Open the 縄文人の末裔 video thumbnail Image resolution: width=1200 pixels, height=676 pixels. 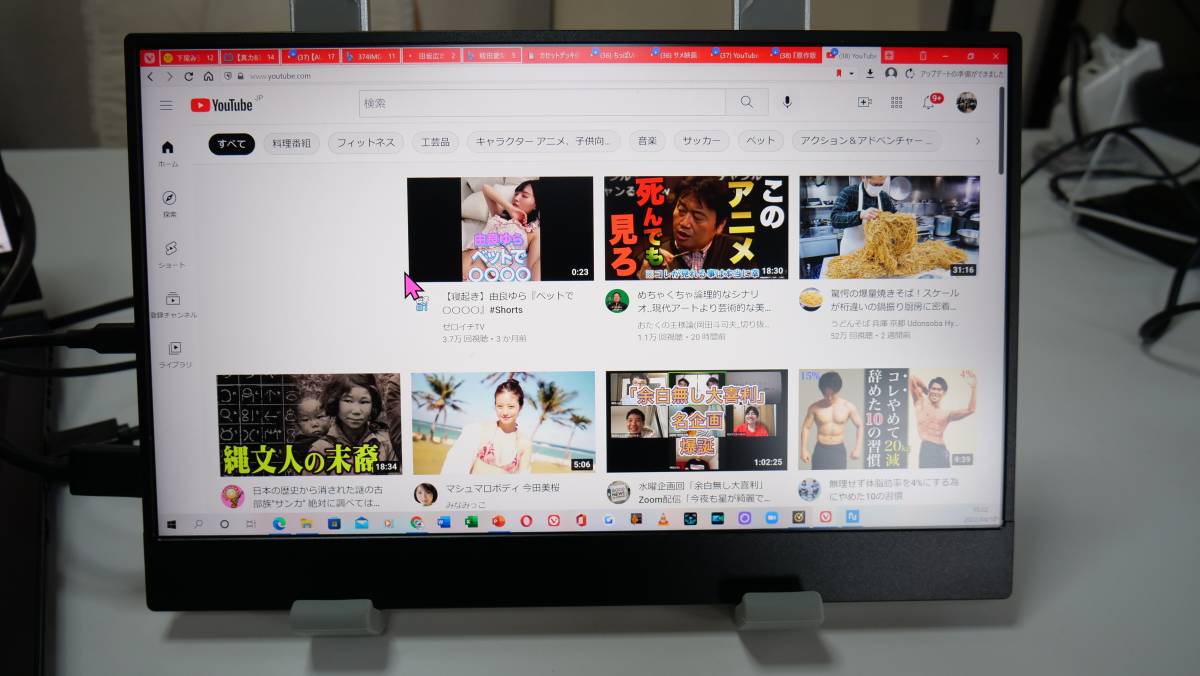point(309,424)
